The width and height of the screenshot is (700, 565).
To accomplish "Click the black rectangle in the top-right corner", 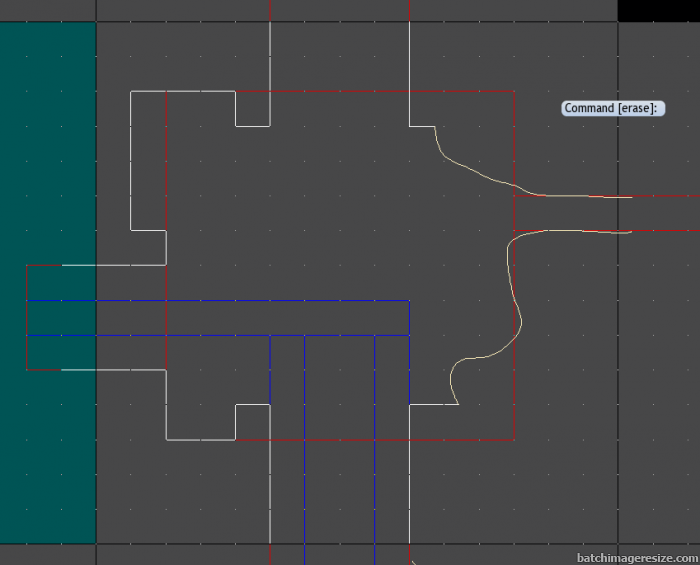I will (658, 10).
